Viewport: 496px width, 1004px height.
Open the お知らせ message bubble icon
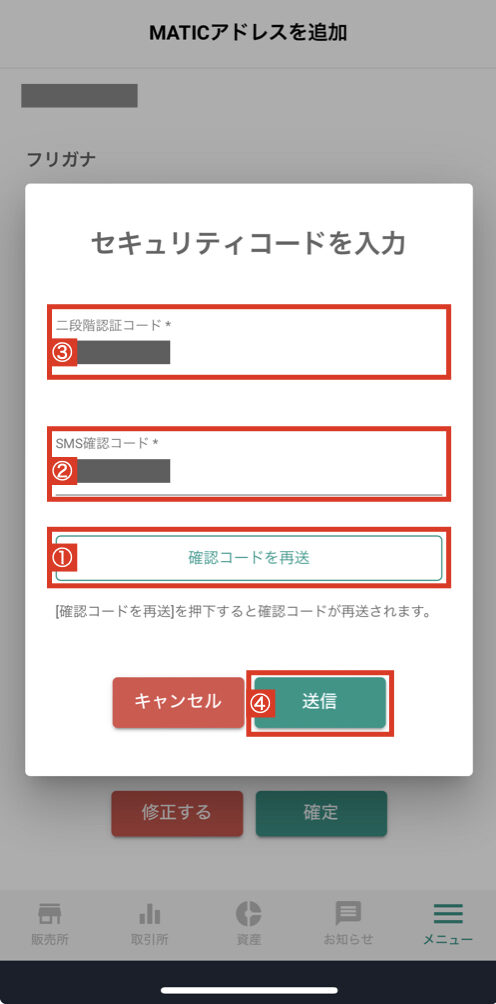(x=348, y=914)
